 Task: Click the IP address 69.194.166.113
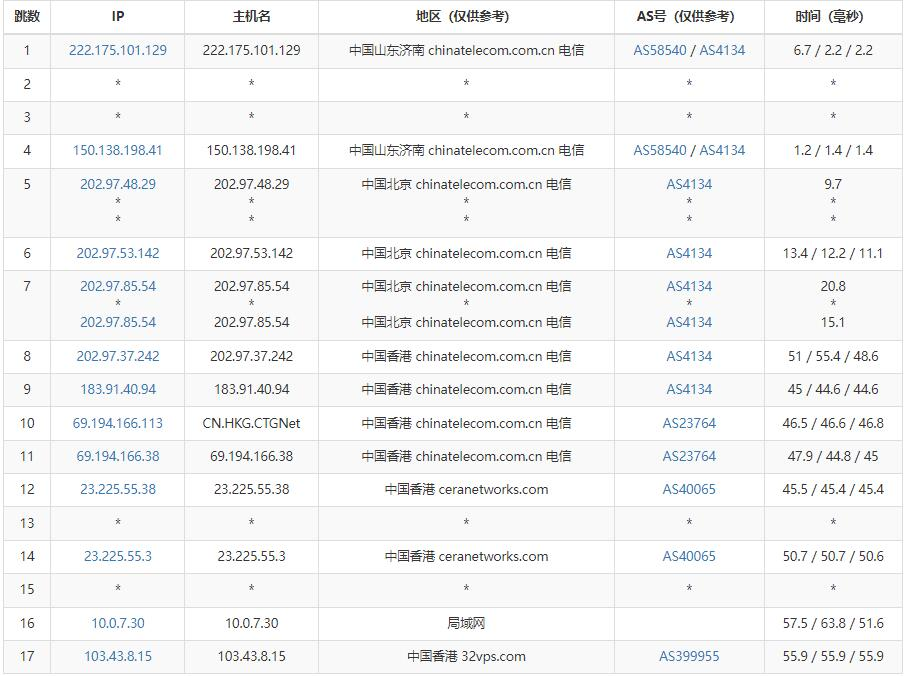click(118, 423)
